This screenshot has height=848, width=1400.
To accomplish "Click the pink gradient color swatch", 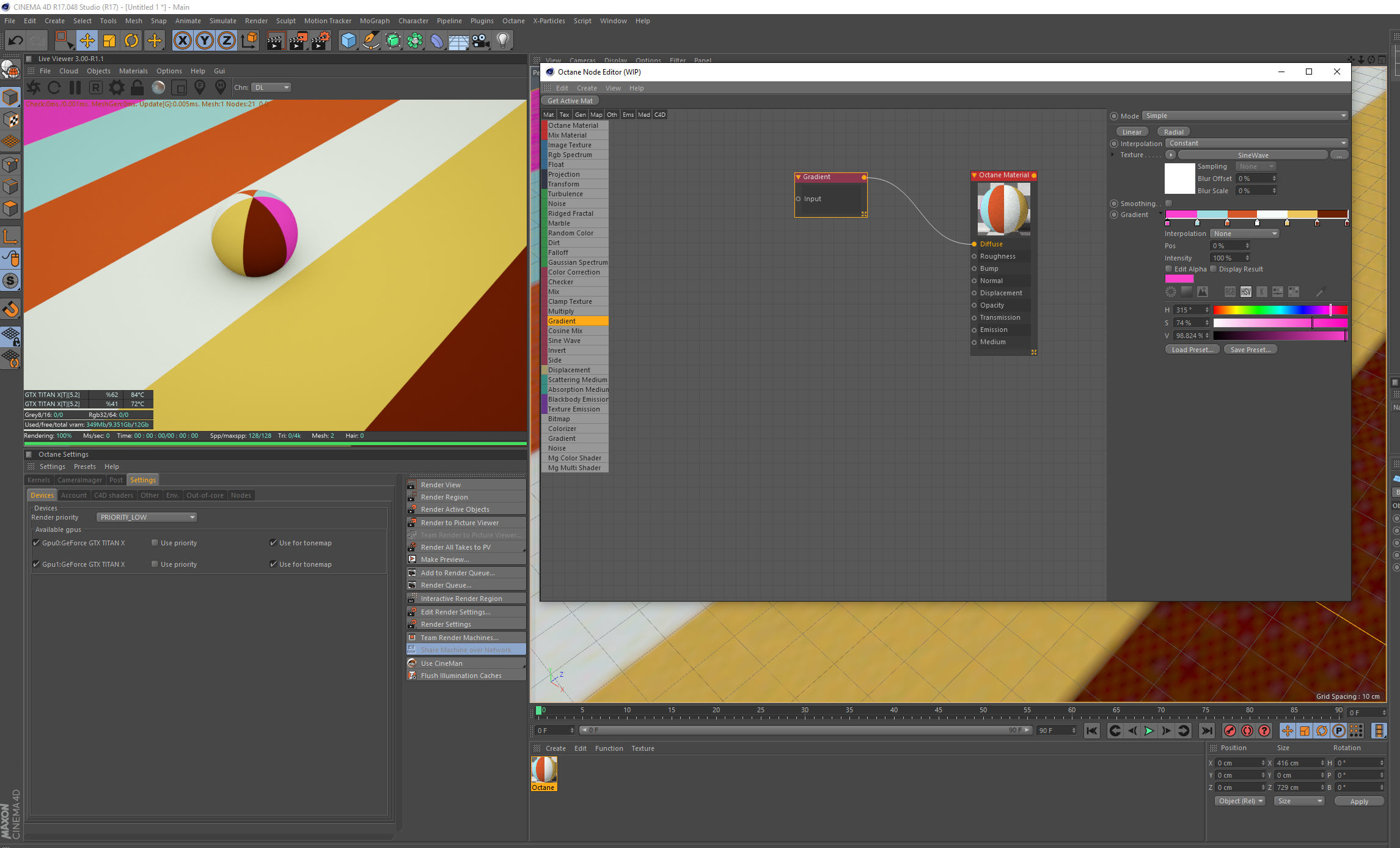I will click(x=1179, y=279).
